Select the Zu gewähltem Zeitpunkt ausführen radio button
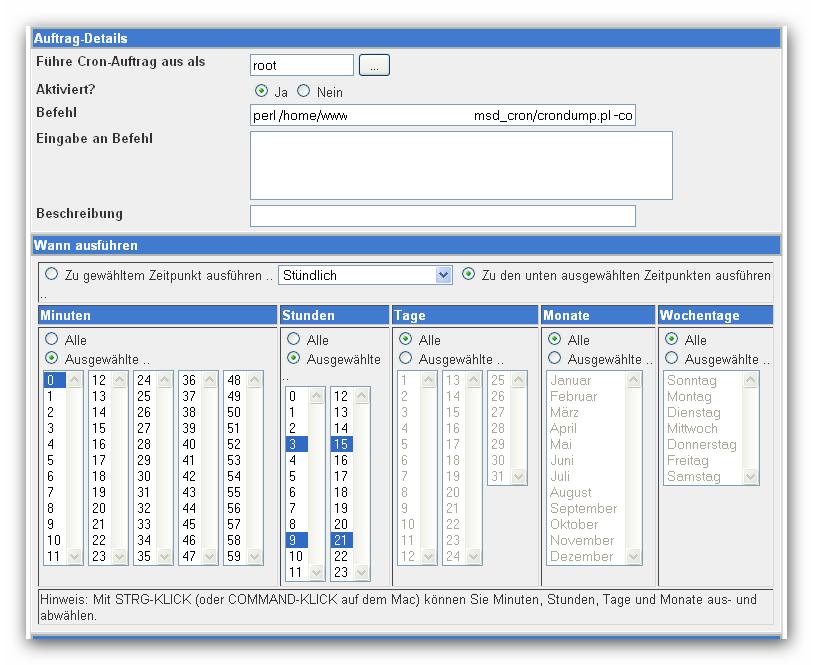Viewport: 813px width, 665px height. (52, 274)
